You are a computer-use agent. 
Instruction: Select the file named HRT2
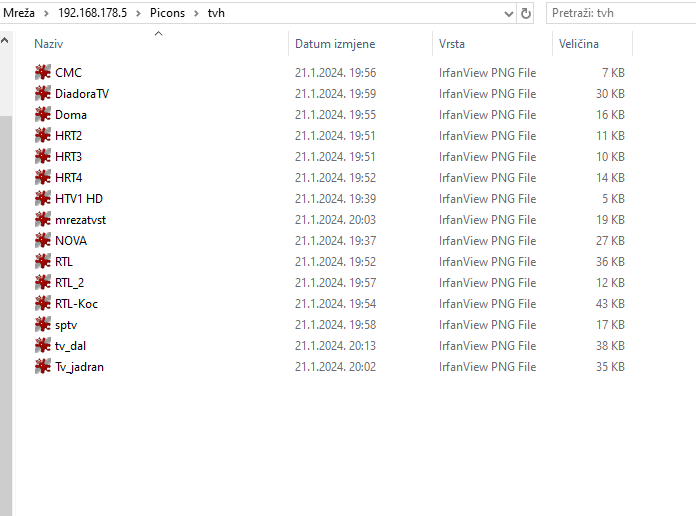click(68, 135)
